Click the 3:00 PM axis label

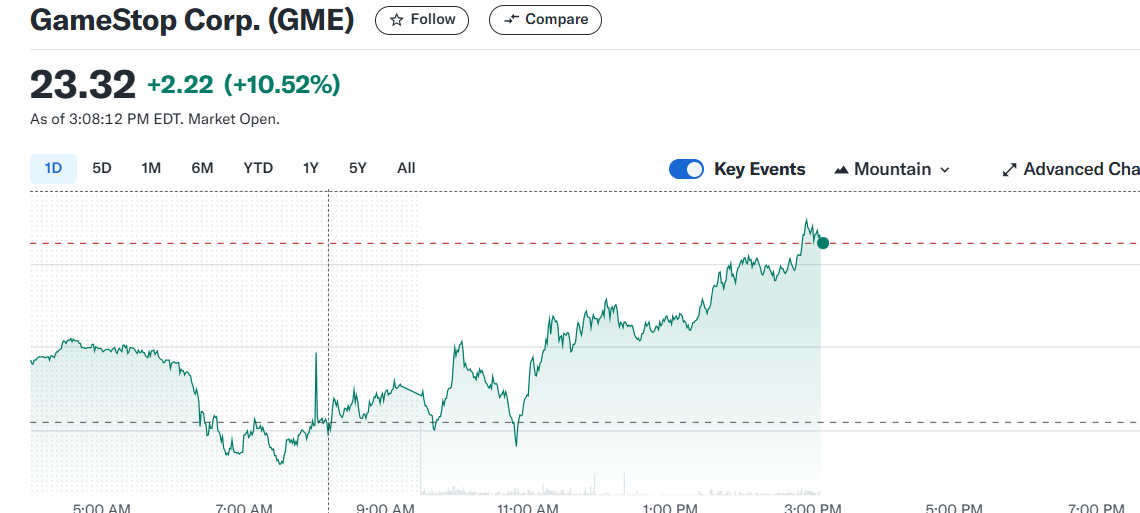point(814,508)
